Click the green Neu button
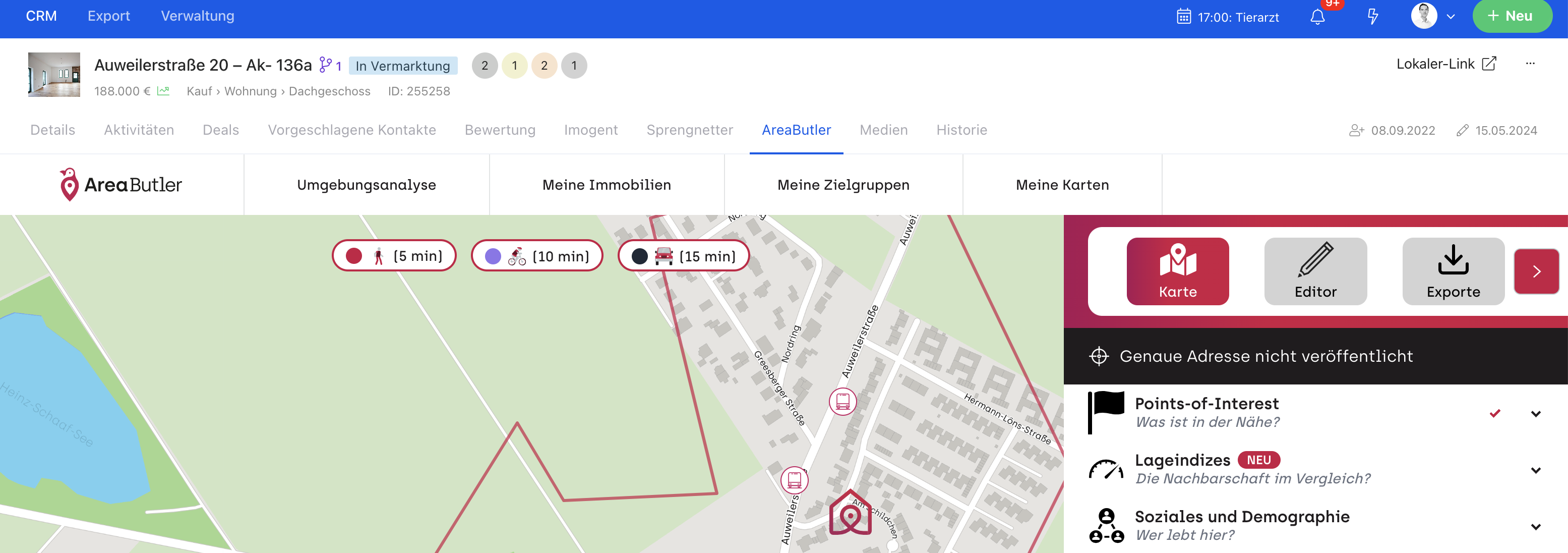Screen dimensions: 1568x553 click(x=1512, y=17)
